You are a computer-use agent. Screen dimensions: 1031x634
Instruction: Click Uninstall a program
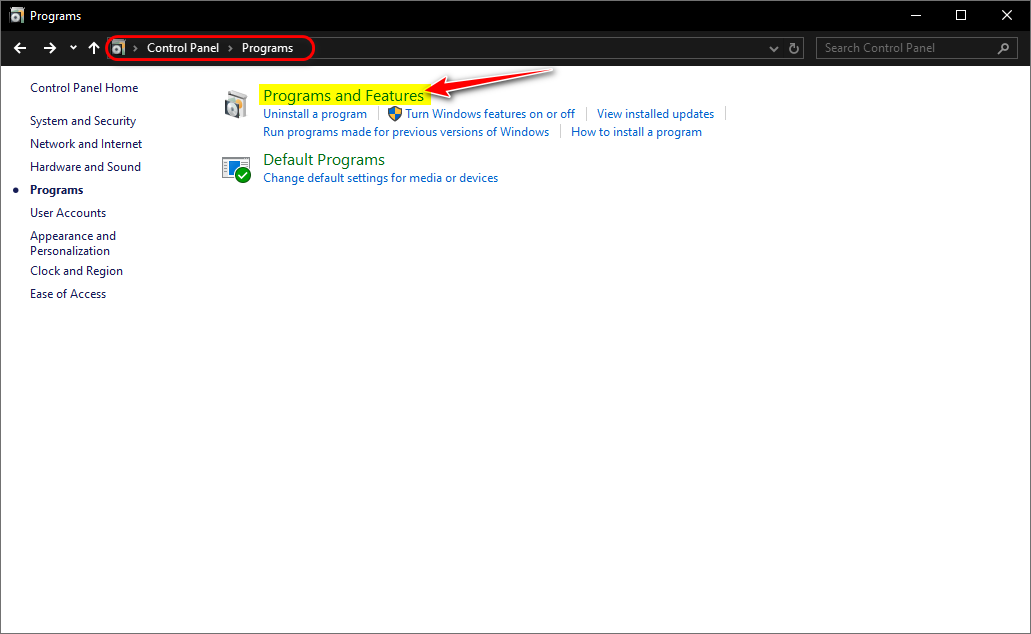click(x=315, y=114)
